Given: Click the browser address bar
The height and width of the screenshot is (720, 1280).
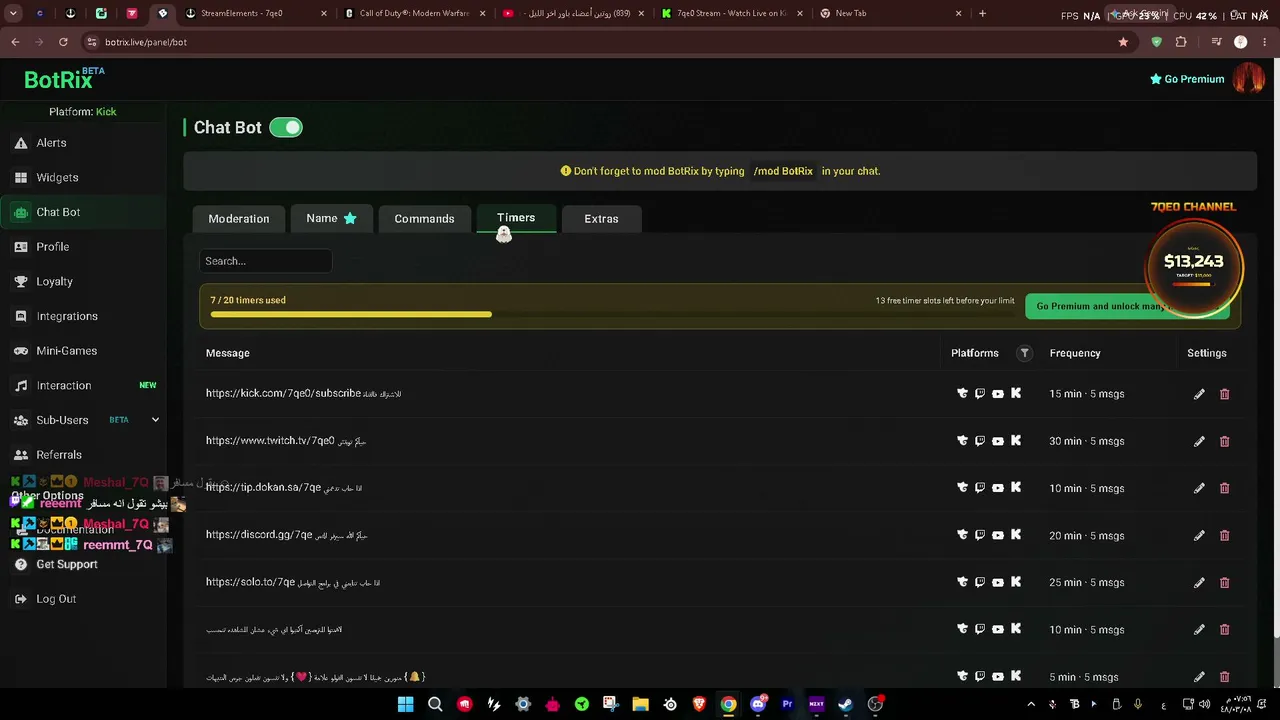Looking at the screenshot, I should [600, 42].
